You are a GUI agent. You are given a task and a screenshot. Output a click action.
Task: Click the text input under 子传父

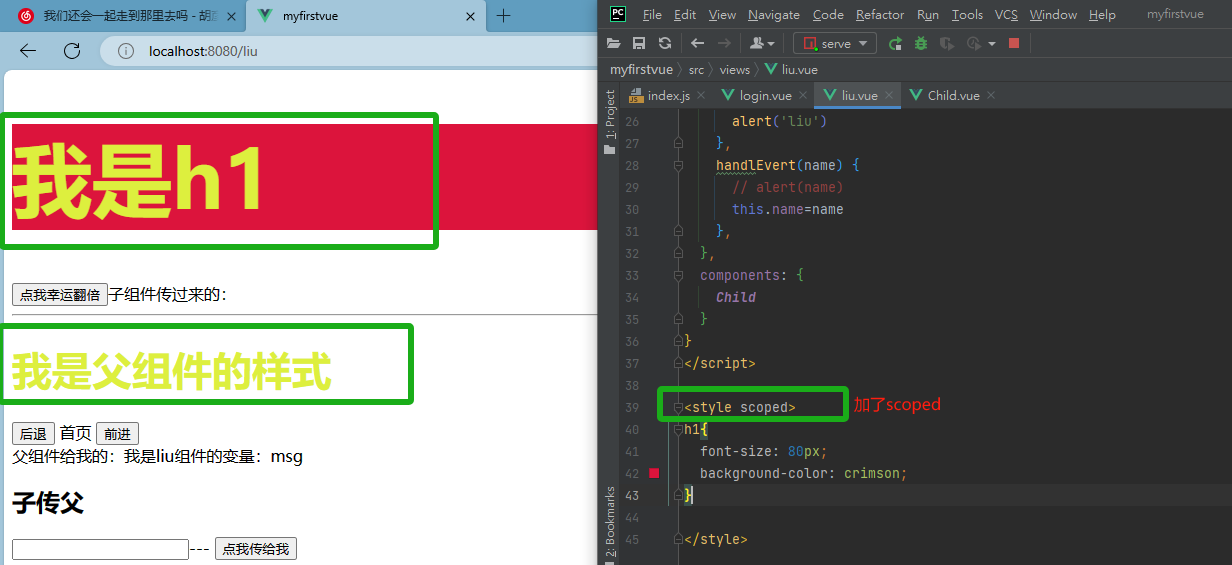click(x=100, y=549)
